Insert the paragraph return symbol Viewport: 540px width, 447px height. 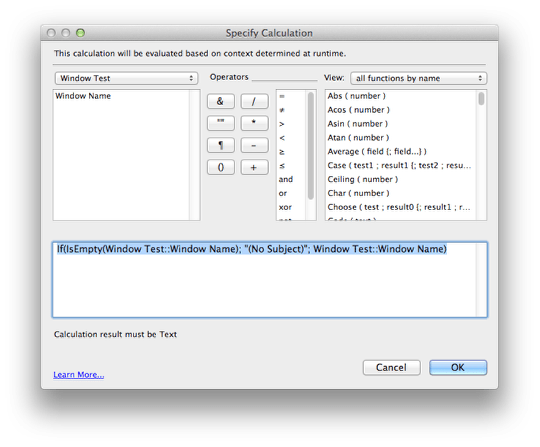[220, 145]
